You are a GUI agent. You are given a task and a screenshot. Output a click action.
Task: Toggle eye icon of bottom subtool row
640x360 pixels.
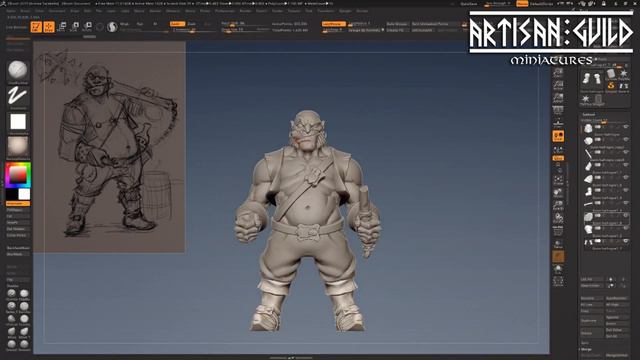(625, 242)
